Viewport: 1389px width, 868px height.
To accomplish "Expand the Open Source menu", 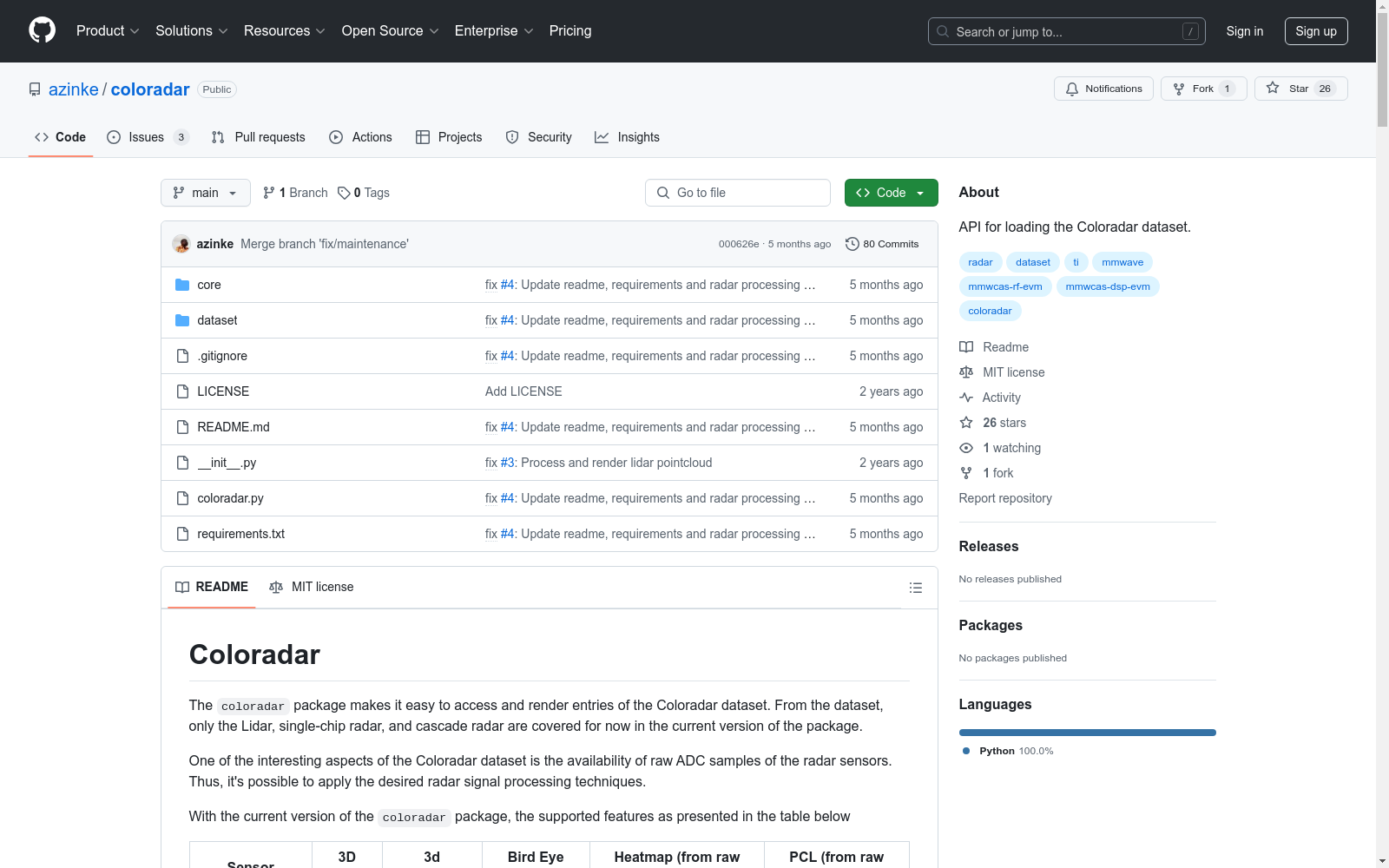I will [x=390, y=31].
